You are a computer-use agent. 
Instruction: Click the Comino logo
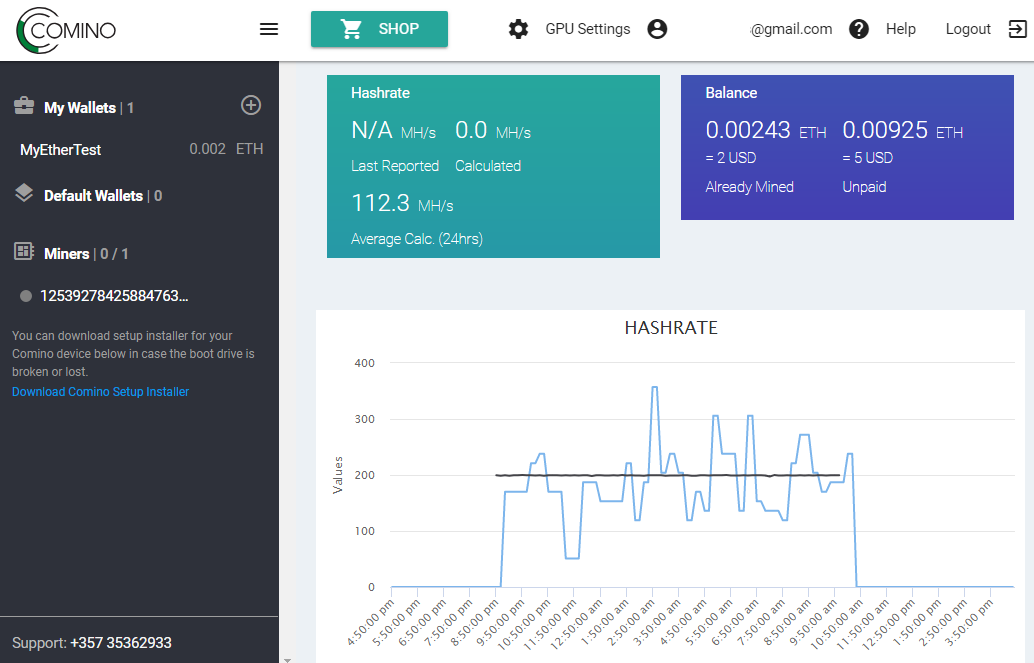point(67,30)
